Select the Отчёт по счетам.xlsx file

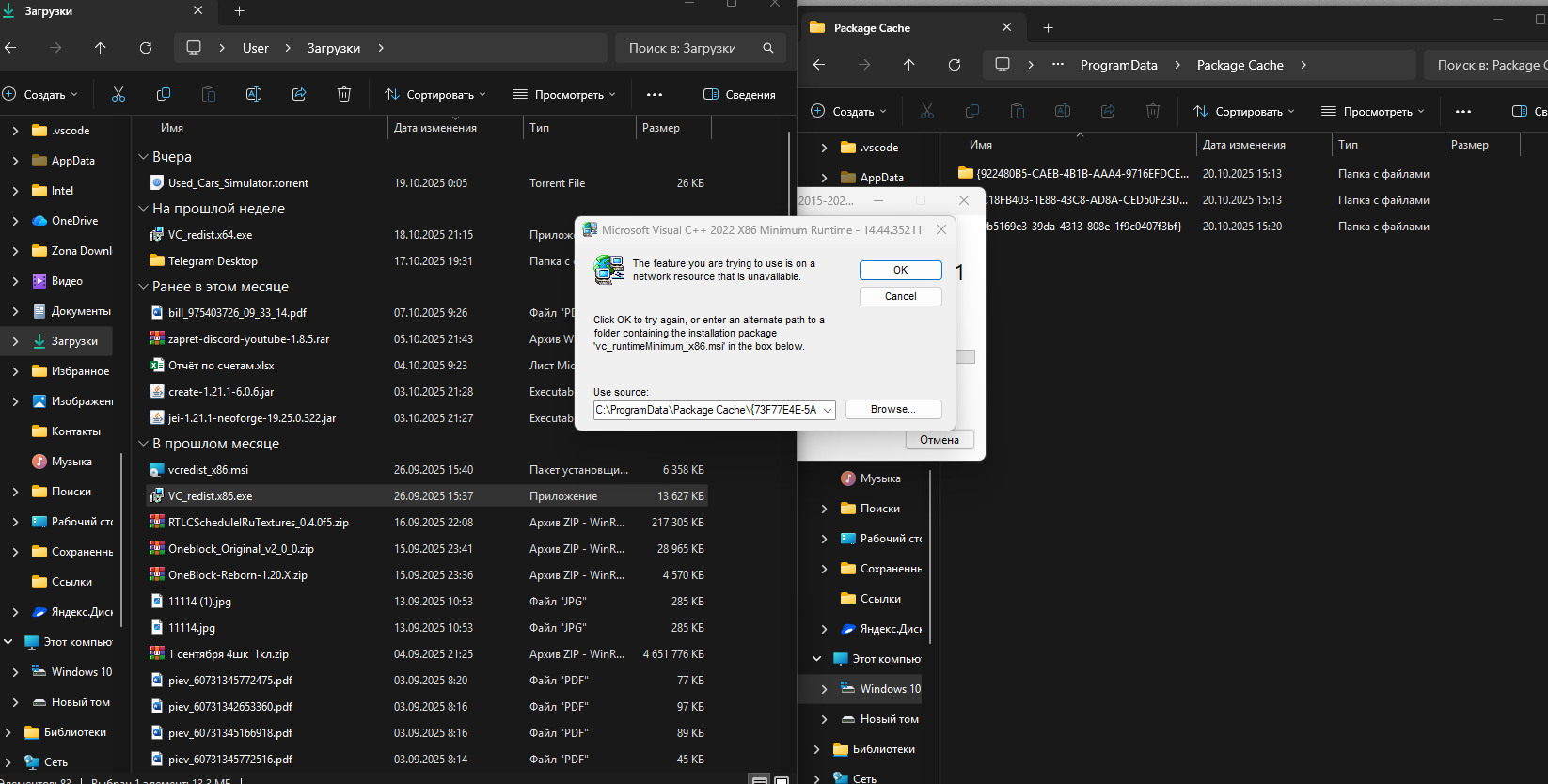coord(221,366)
